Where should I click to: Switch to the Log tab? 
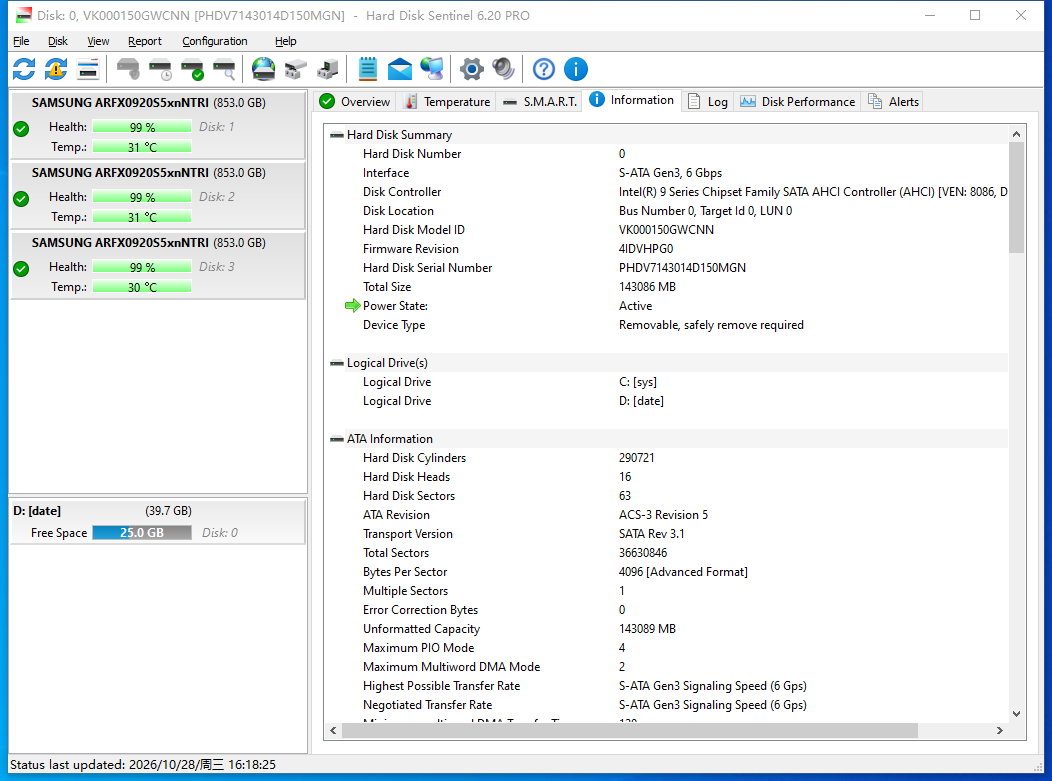coord(708,101)
